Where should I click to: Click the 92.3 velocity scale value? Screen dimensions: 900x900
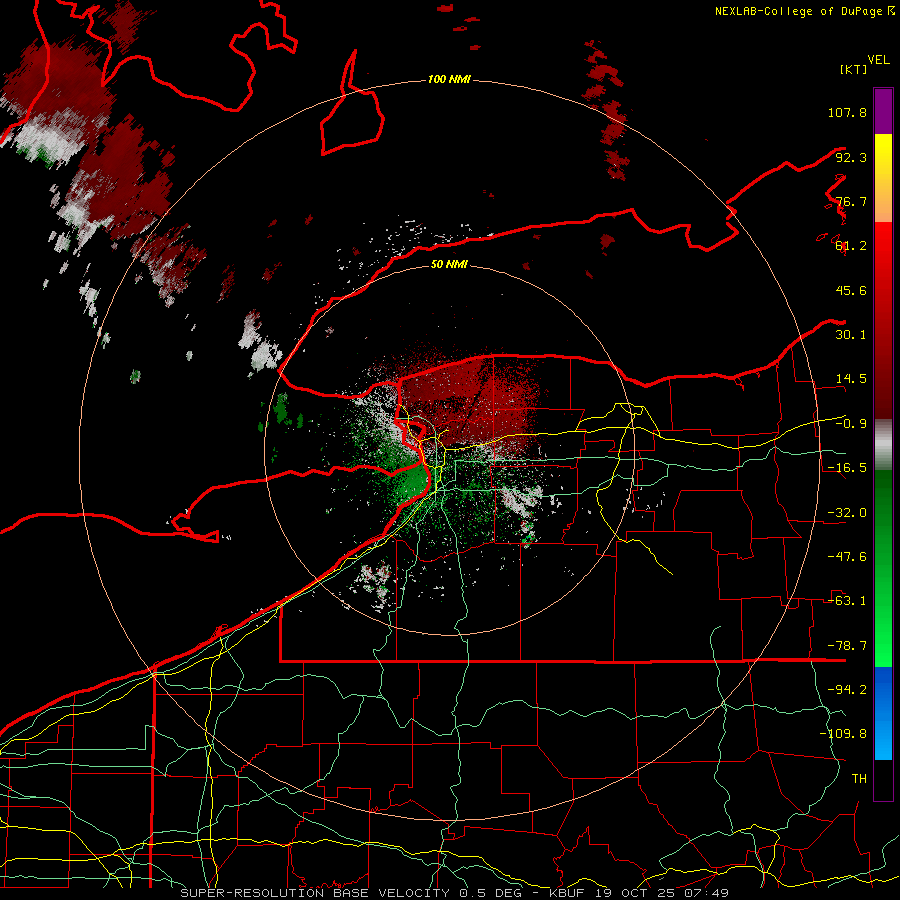pos(851,157)
